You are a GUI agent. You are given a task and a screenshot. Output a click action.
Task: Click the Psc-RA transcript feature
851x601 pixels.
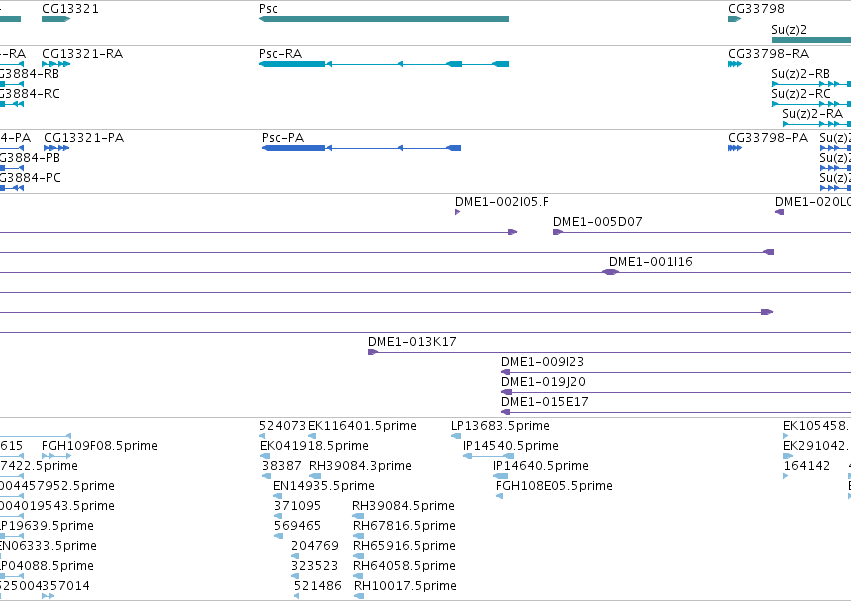[384, 64]
